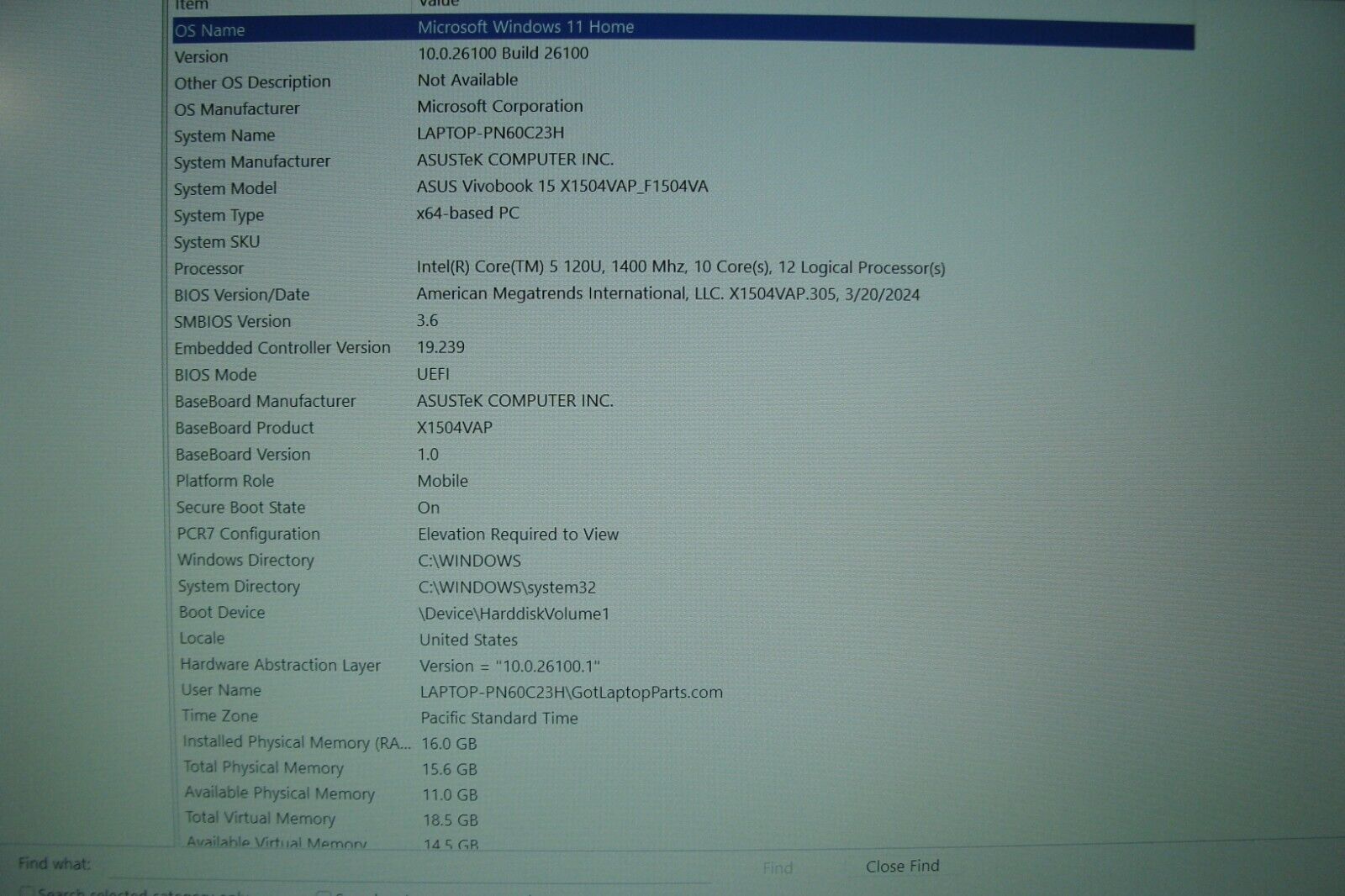
Task: Select the 'System Name' item
Action: click(x=224, y=135)
